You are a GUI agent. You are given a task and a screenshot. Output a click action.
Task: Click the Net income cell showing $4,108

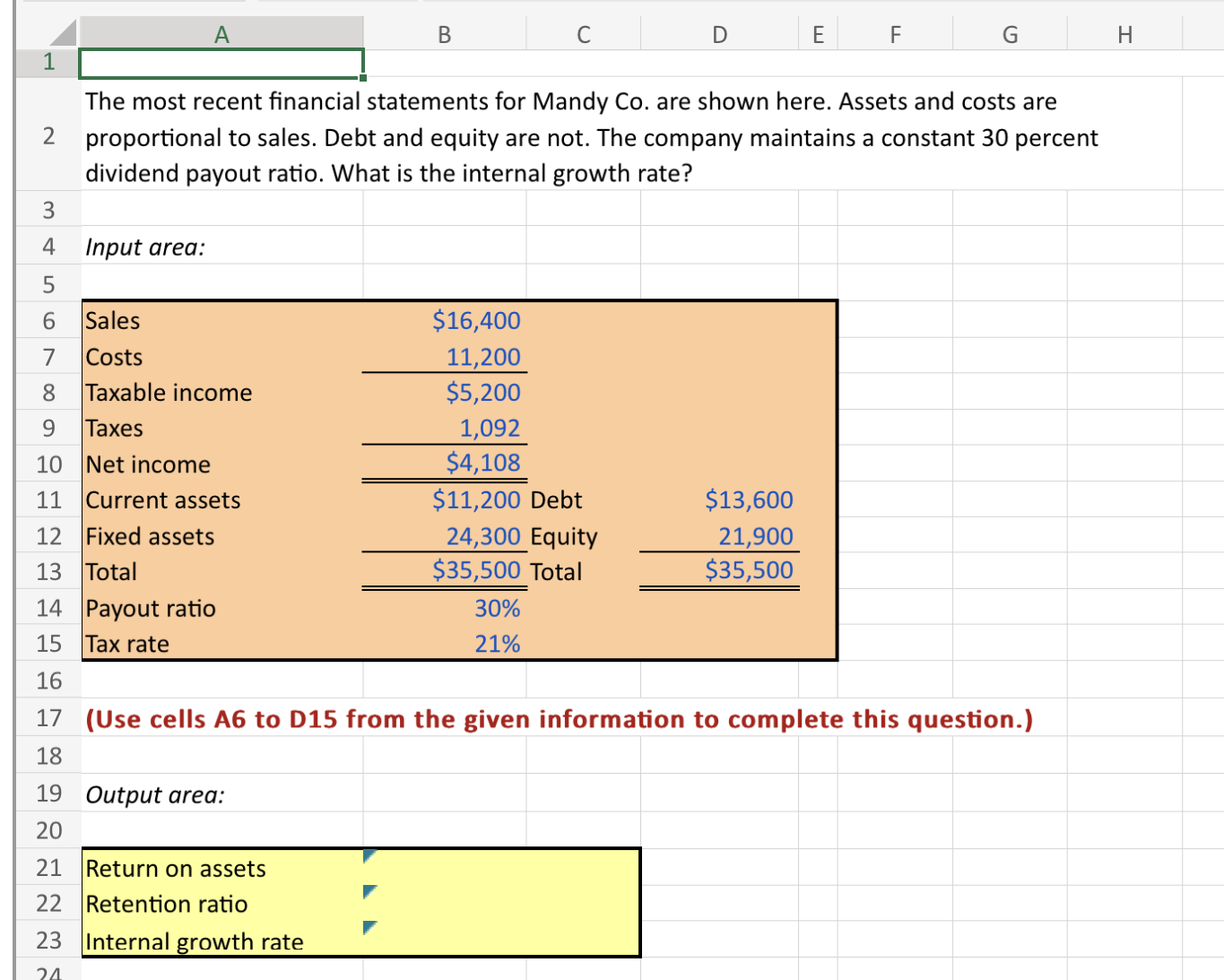pyautogui.click(x=444, y=464)
